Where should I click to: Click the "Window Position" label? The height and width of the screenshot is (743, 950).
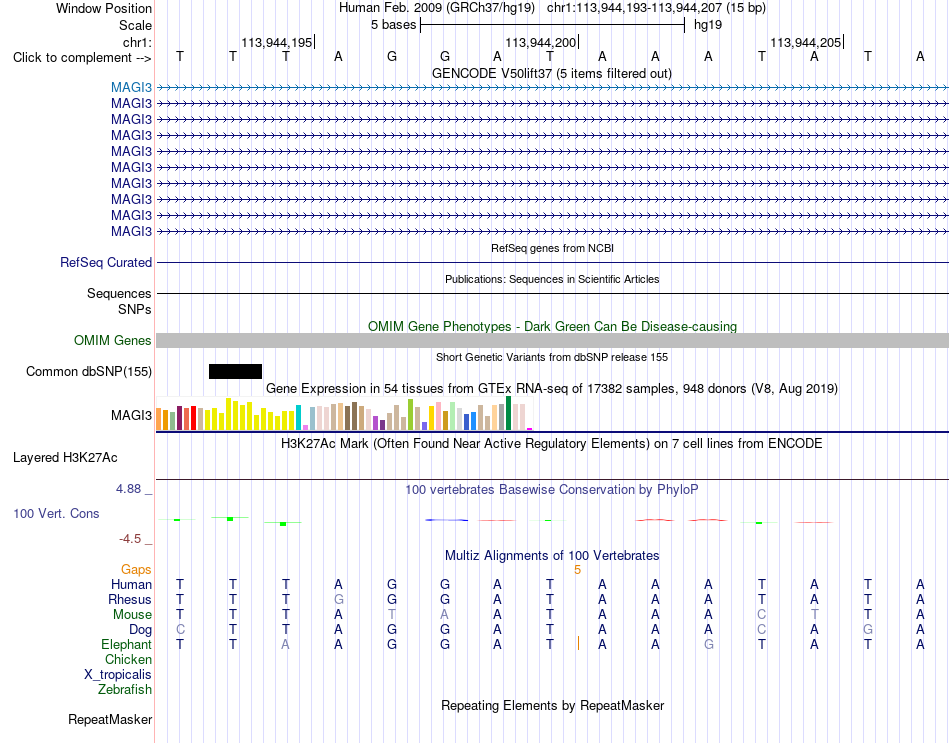pos(104,8)
